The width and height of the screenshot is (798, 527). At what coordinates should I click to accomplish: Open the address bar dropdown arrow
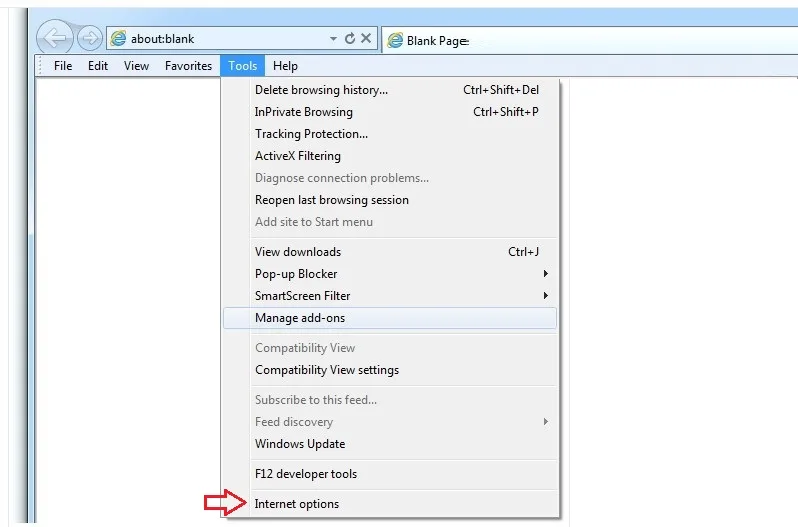pyautogui.click(x=333, y=39)
